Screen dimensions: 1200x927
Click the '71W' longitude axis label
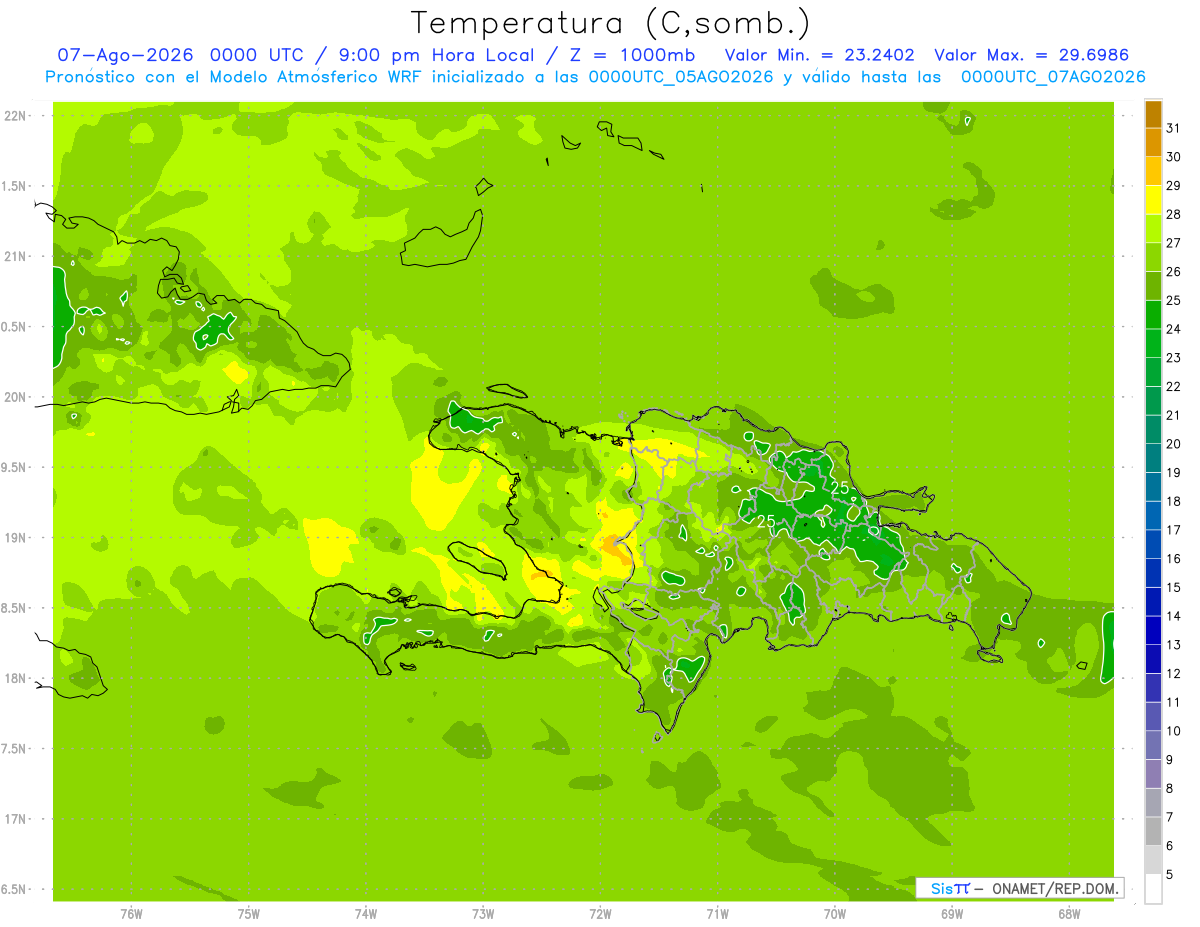[x=717, y=914]
